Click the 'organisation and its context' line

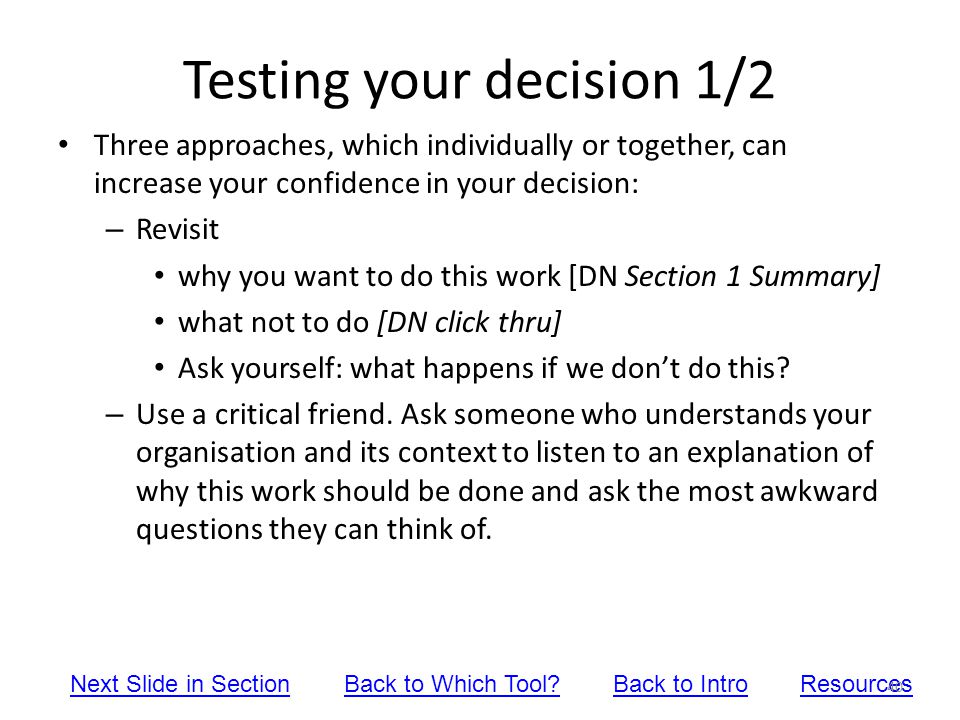(504, 453)
